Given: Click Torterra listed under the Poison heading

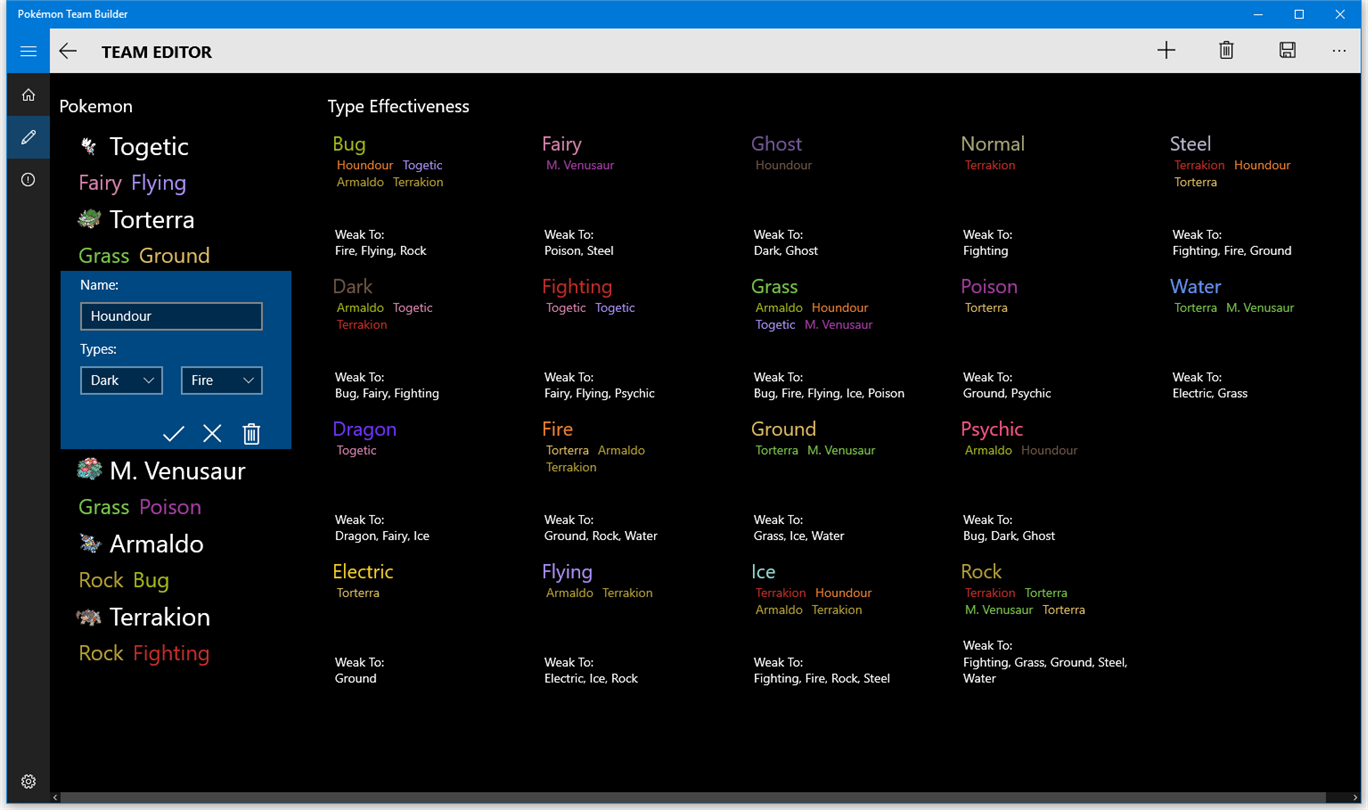Looking at the screenshot, I should [986, 308].
